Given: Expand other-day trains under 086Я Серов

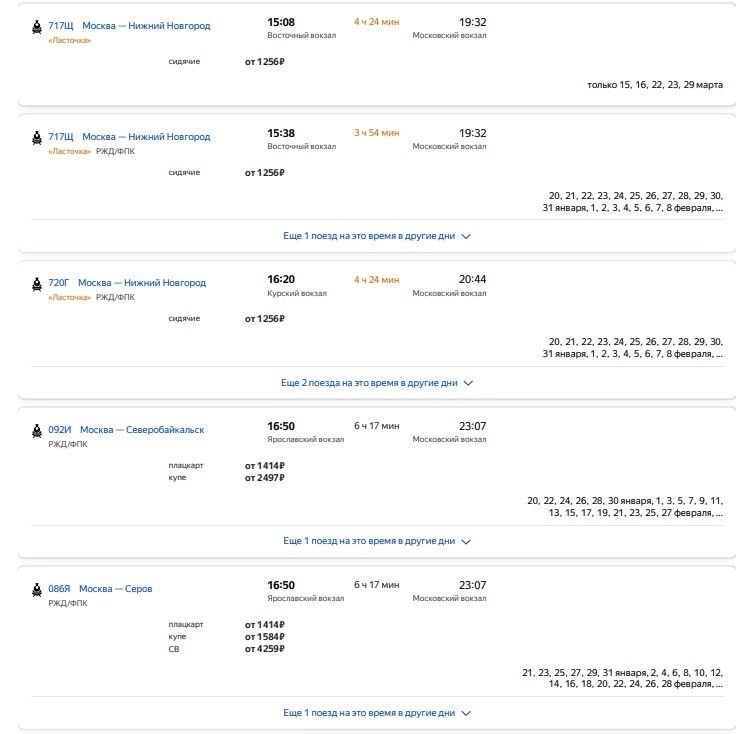Looking at the screenshot, I should pyautogui.click(x=376, y=713).
